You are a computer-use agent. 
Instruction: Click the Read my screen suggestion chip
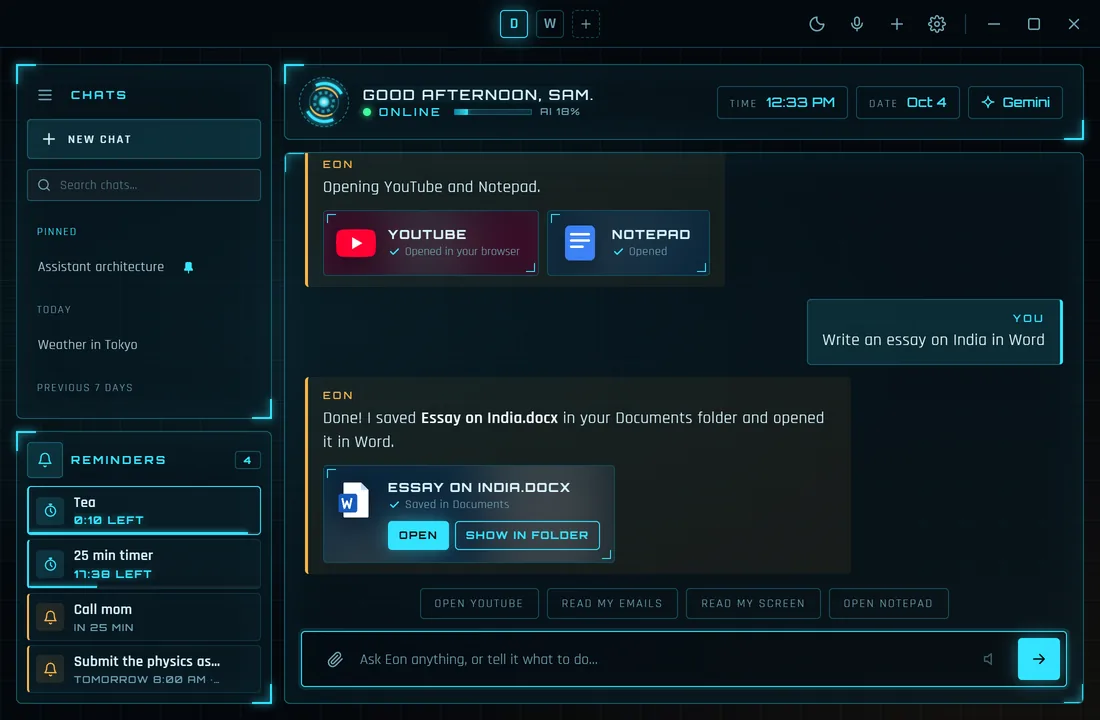(753, 604)
